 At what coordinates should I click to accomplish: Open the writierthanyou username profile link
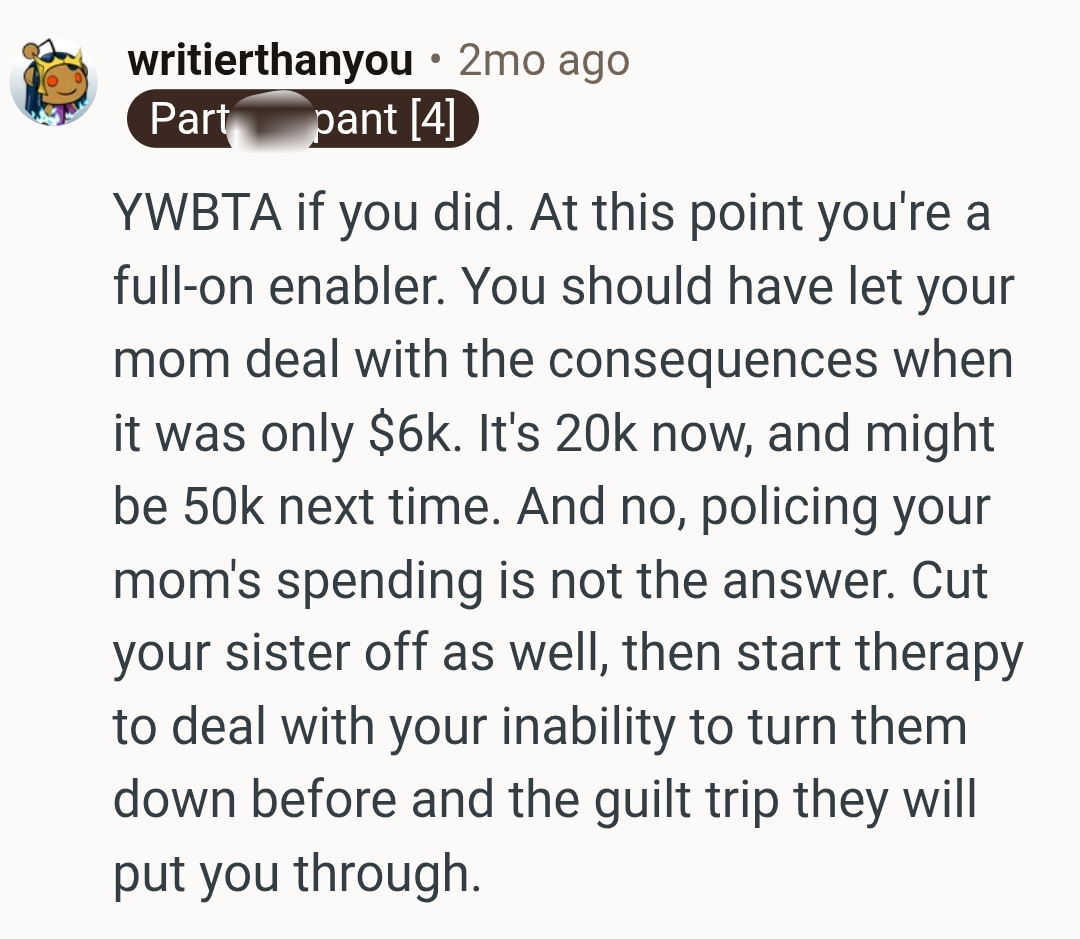[270, 60]
